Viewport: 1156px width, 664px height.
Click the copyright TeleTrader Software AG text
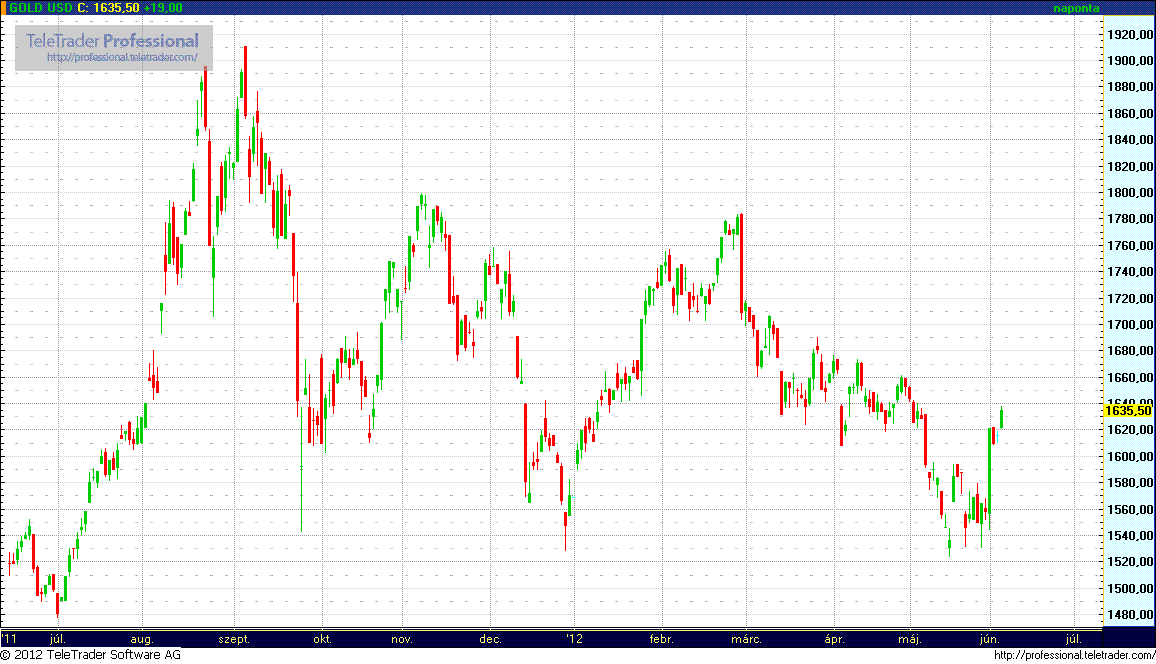[91, 655]
